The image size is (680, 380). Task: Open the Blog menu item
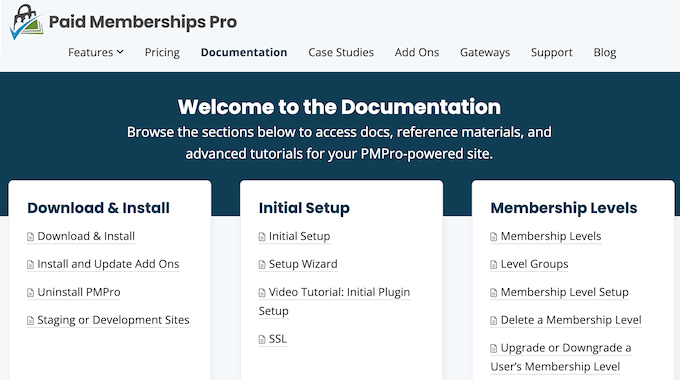pyautogui.click(x=605, y=52)
